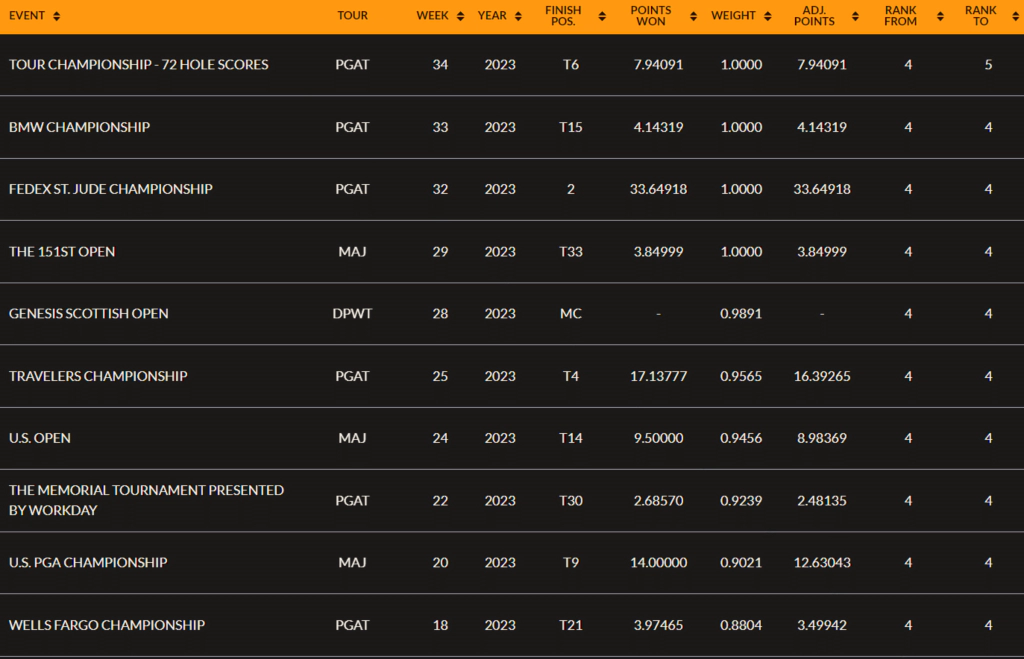
Task: Select adjusted points value 3.49942
Action: click(822, 626)
